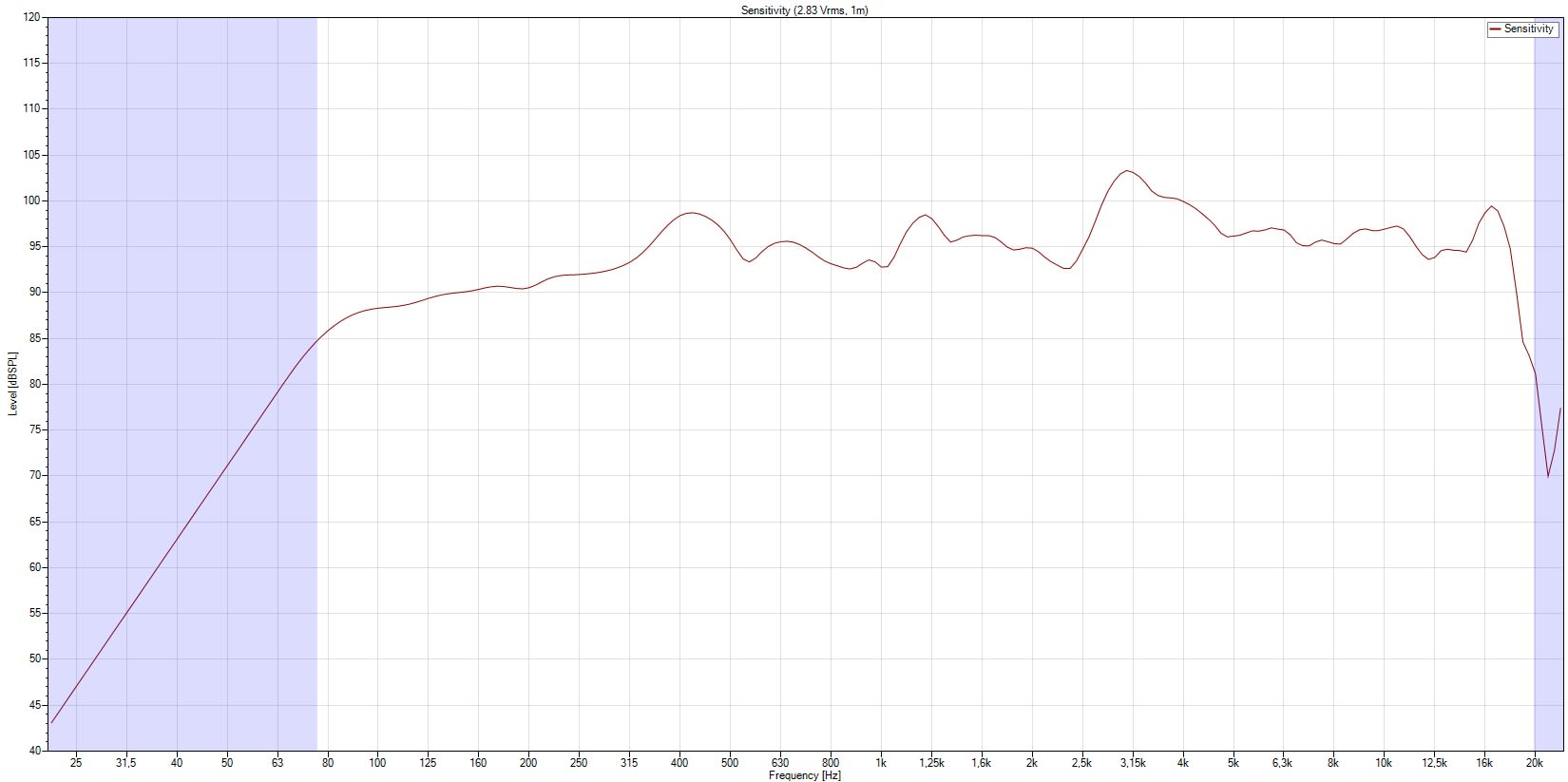Click the curve's deepest dip beyond 20k

pyautogui.click(x=1548, y=476)
